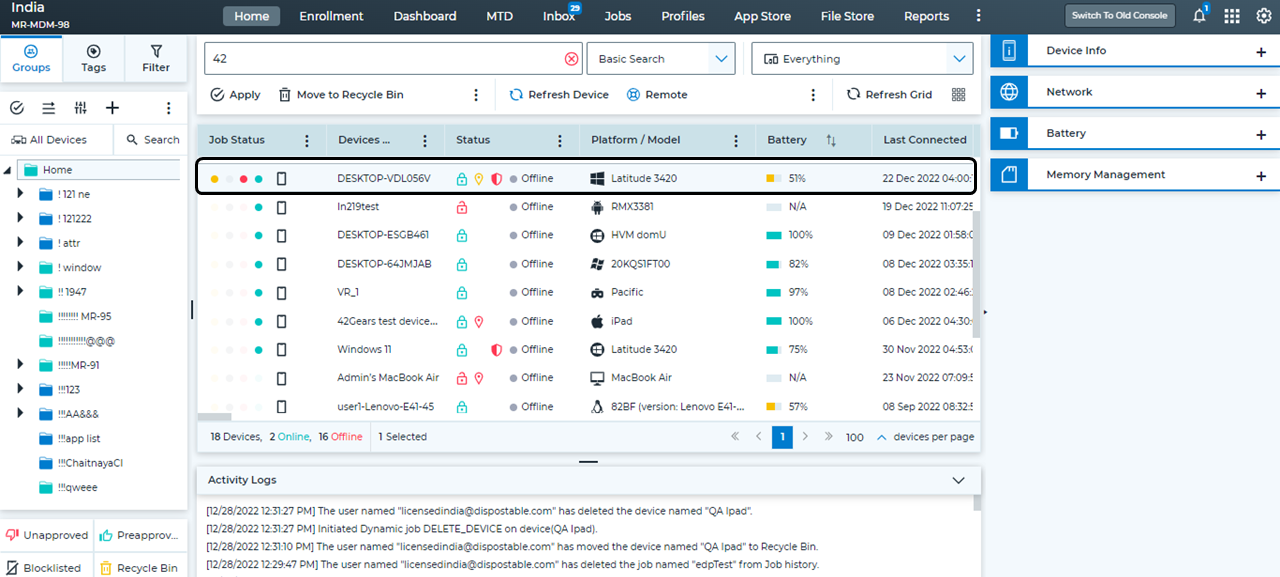The height and width of the screenshot is (577, 1280).
Task: Click the yellow location pin in DESKTOP-VDL056V row
Action: click(479, 179)
